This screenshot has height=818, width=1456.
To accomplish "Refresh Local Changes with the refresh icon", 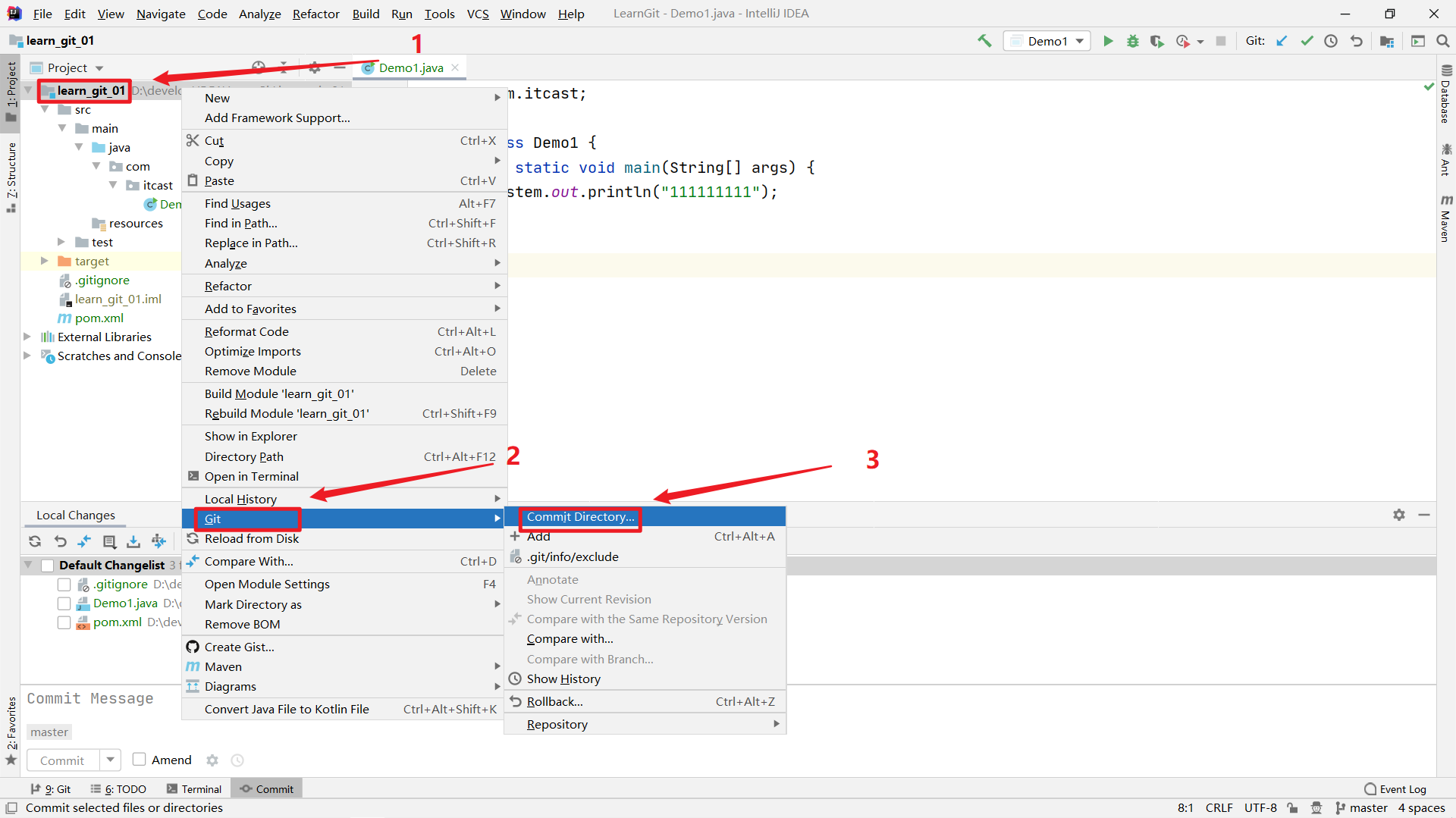I will coord(35,541).
